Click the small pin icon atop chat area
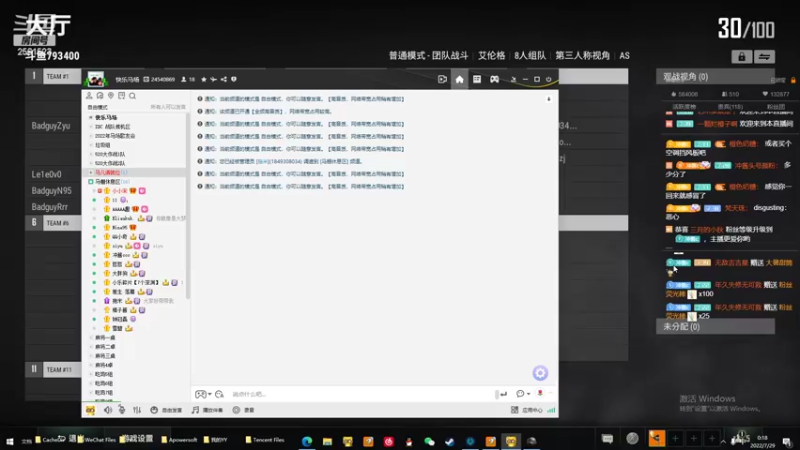 (x=549, y=99)
